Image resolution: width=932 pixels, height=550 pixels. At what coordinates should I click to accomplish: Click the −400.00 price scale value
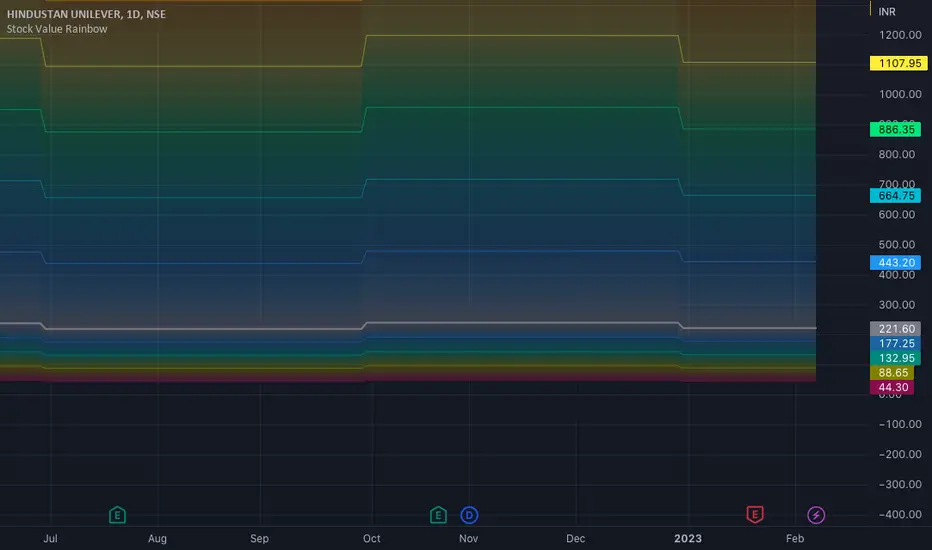pos(900,515)
